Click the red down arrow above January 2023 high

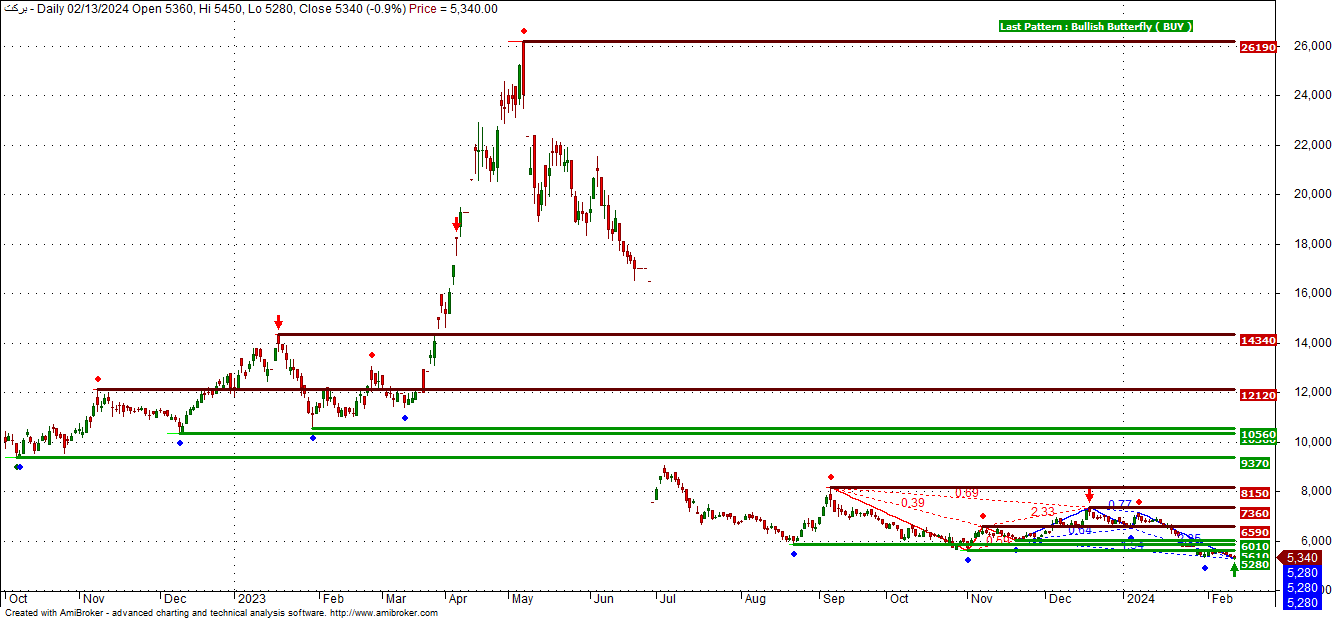[x=278, y=322]
